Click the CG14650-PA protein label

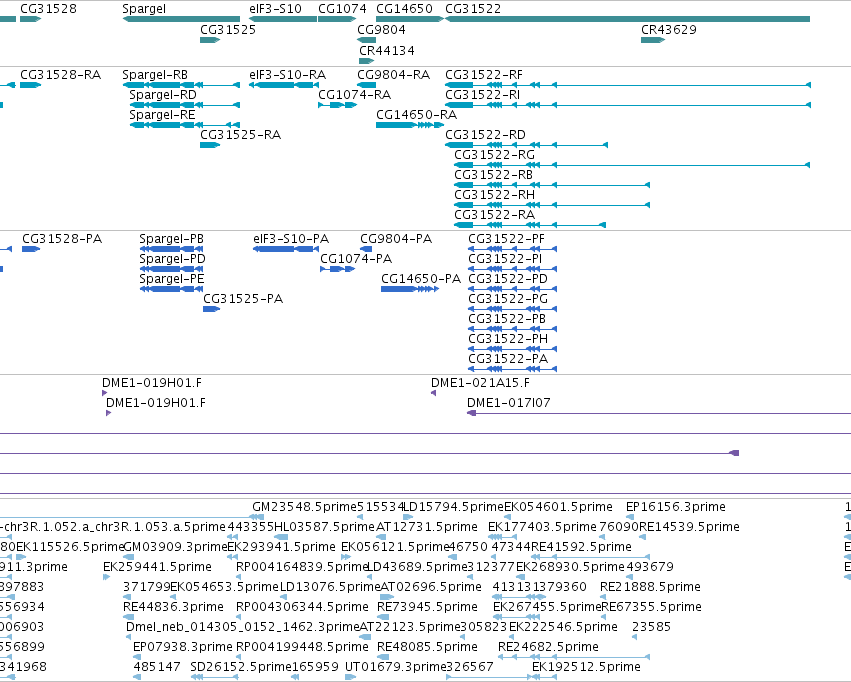tap(421, 279)
